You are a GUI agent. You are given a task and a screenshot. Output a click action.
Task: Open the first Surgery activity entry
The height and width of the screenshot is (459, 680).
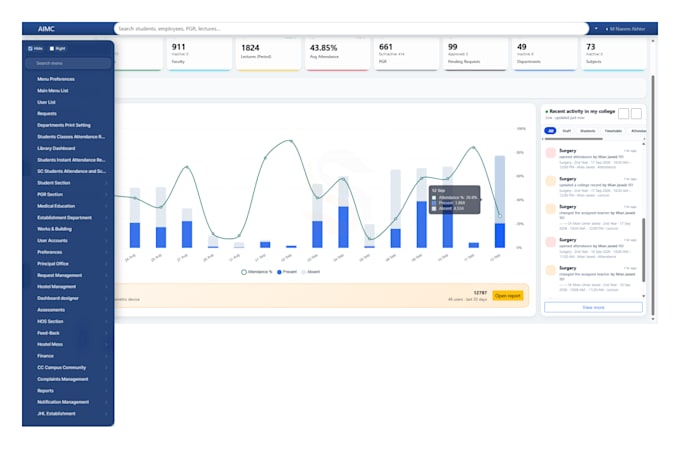click(593, 158)
